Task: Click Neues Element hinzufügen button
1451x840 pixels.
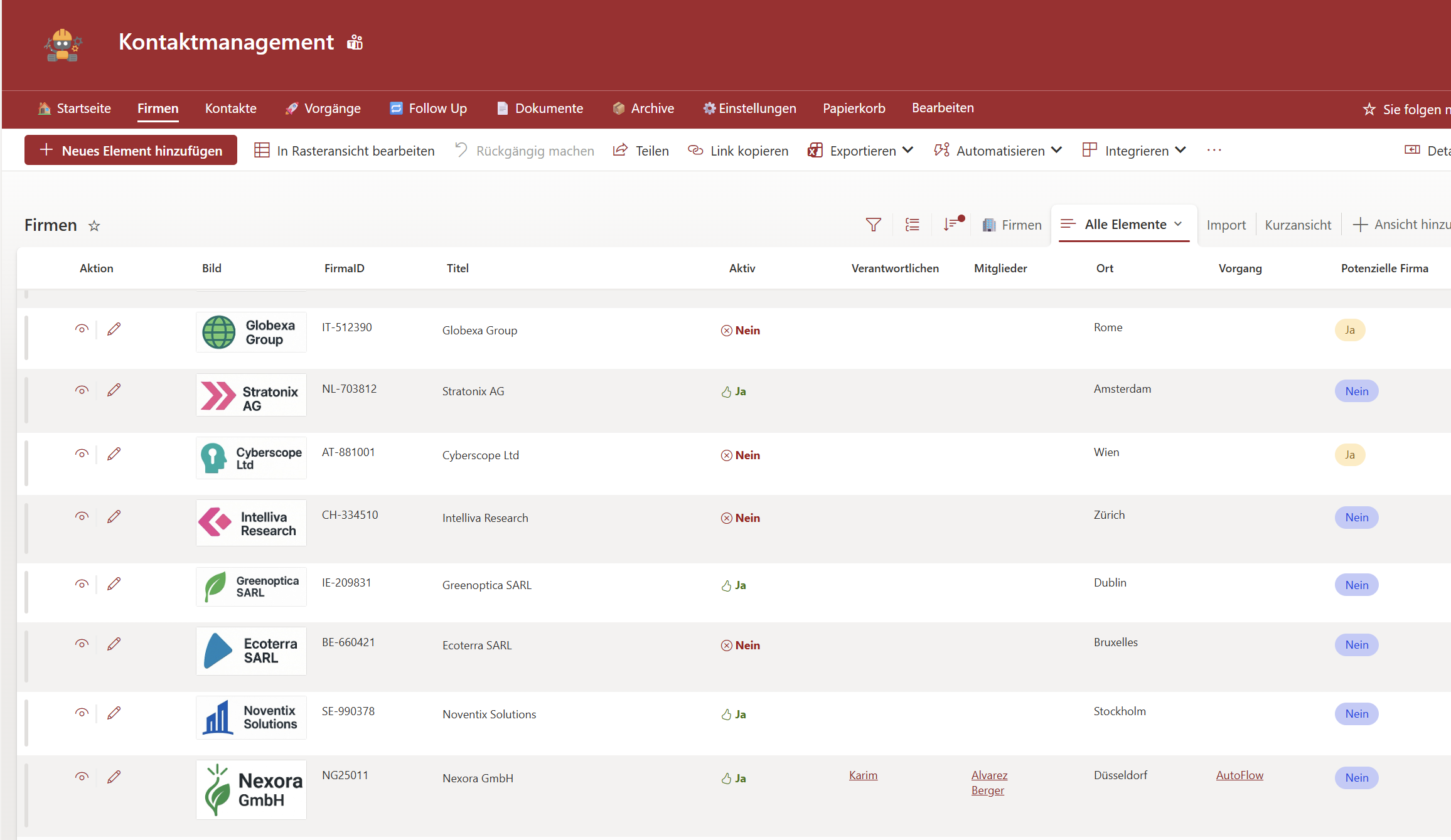Action: point(131,151)
